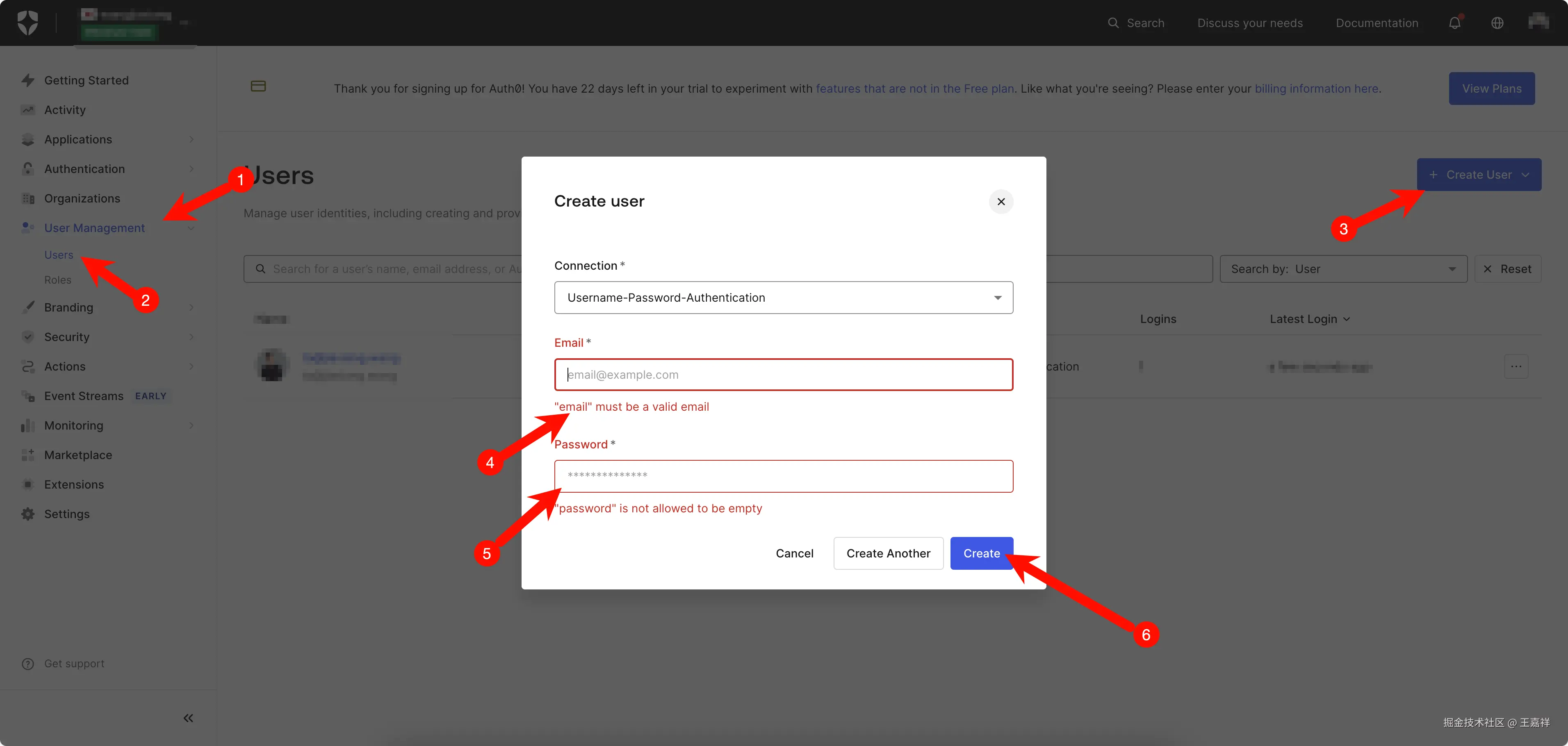Click the billing information here link
This screenshot has width=1568, height=746.
point(1316,89)
